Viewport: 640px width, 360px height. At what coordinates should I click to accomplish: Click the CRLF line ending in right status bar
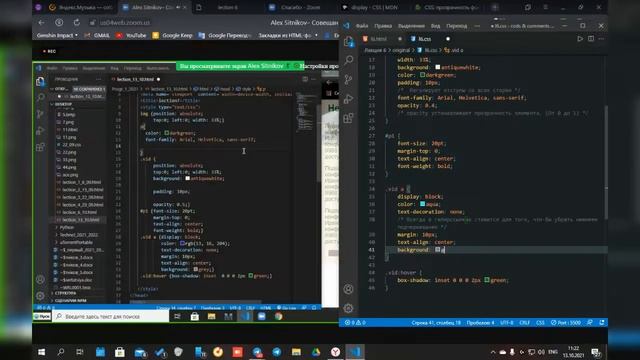pyautogui.click(x=524, y=322)
